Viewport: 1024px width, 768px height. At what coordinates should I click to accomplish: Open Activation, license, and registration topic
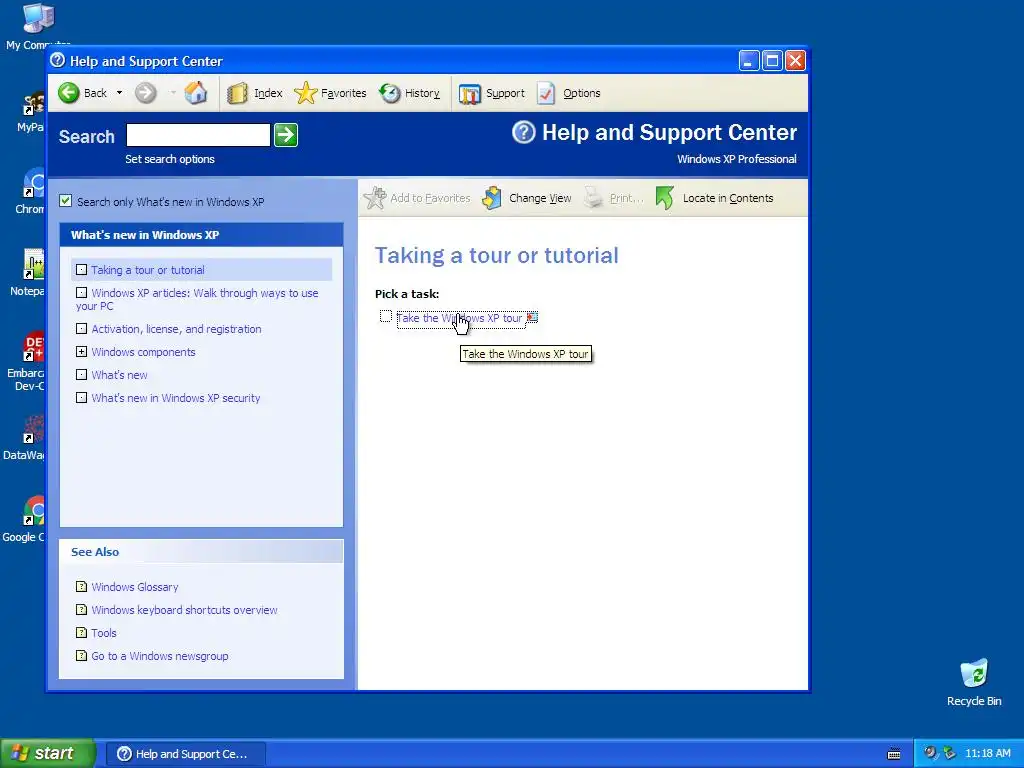click(x=176, y=329)
